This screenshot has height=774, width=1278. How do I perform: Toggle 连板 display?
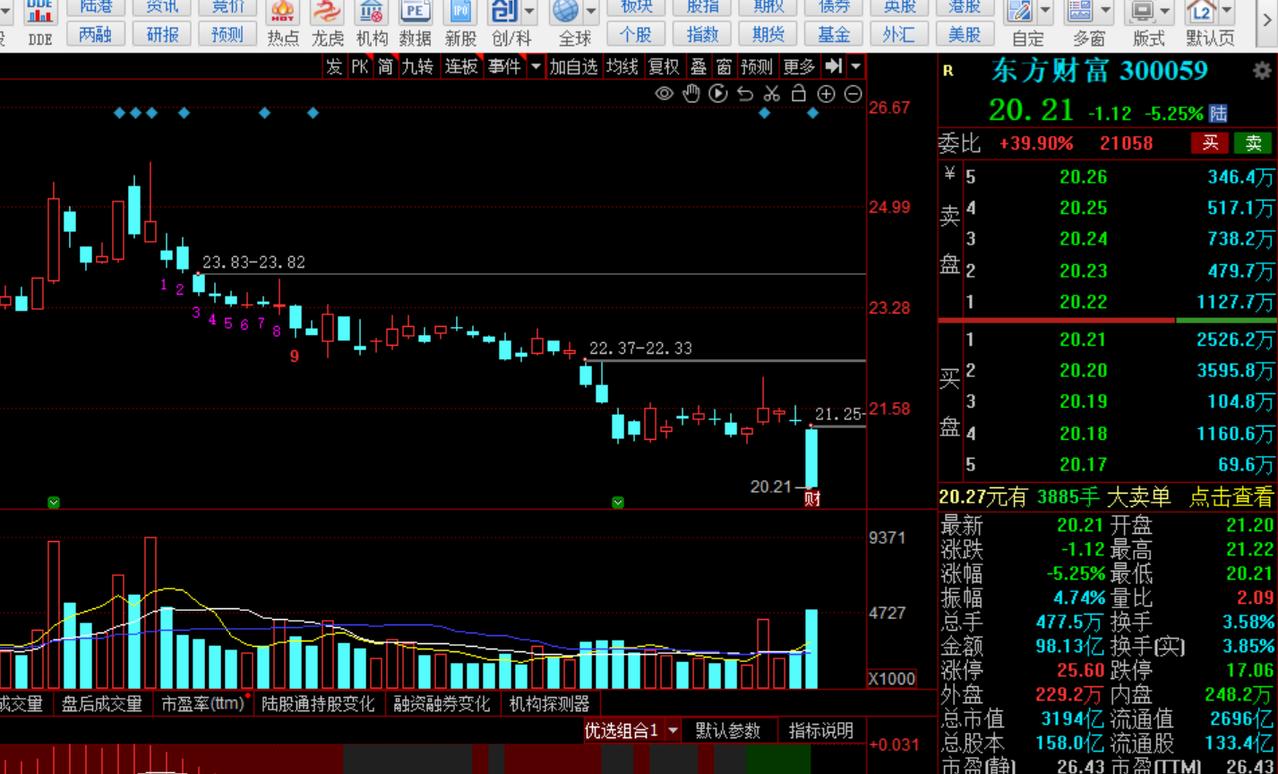click(462, 66)
